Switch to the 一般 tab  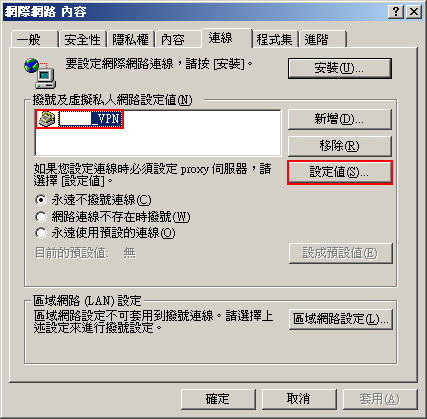(34, 39)
